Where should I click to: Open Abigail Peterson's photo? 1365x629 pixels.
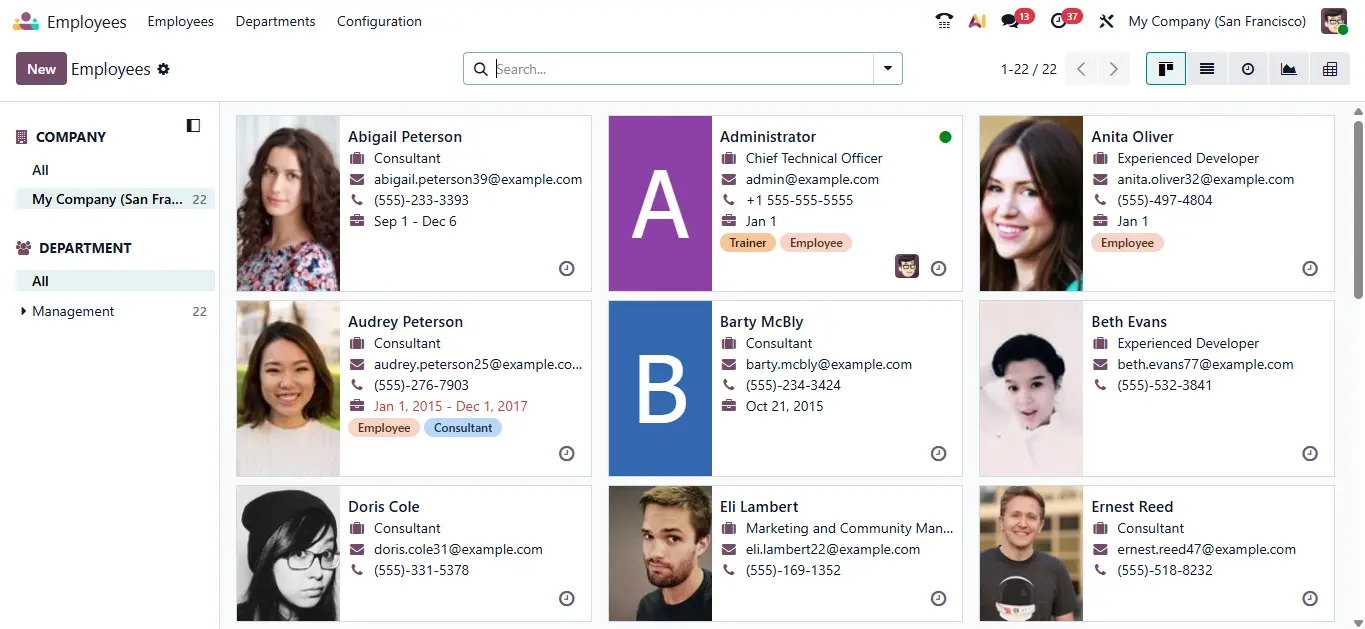288,203
